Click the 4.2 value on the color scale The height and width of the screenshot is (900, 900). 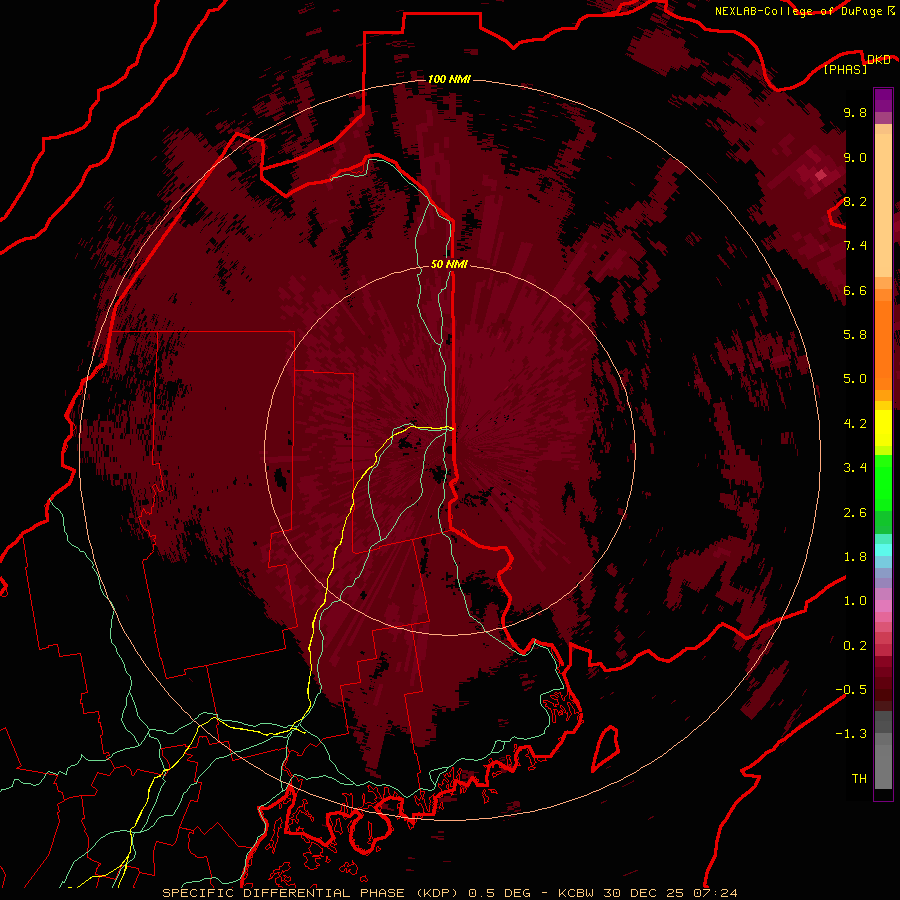point(855,424)
